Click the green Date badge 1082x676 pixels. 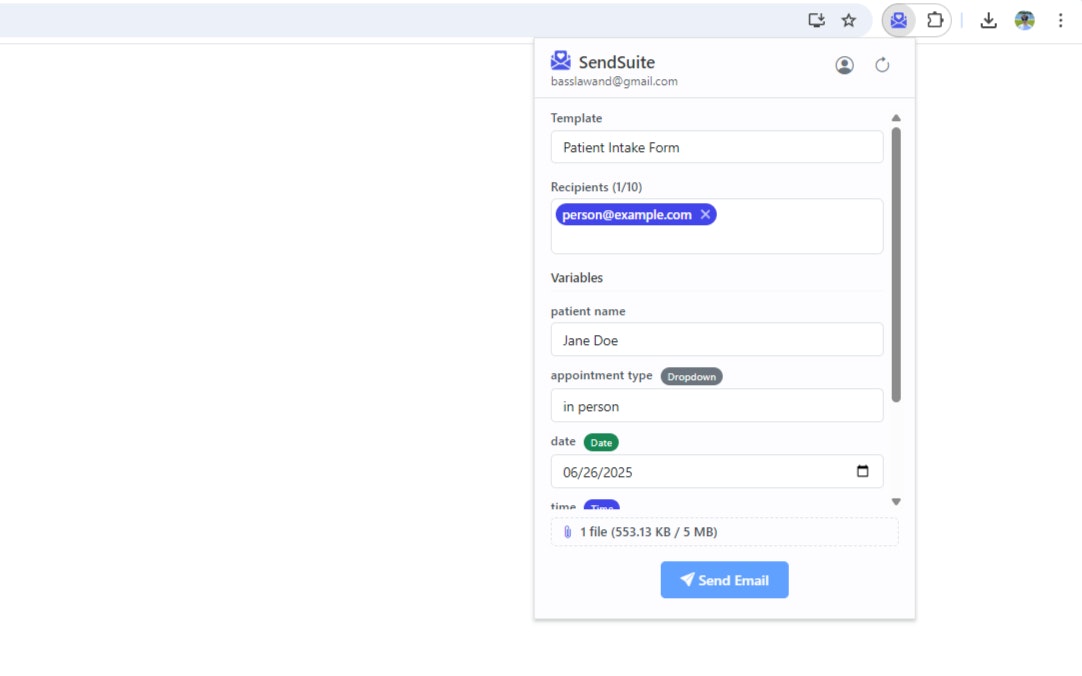point(601,442)
